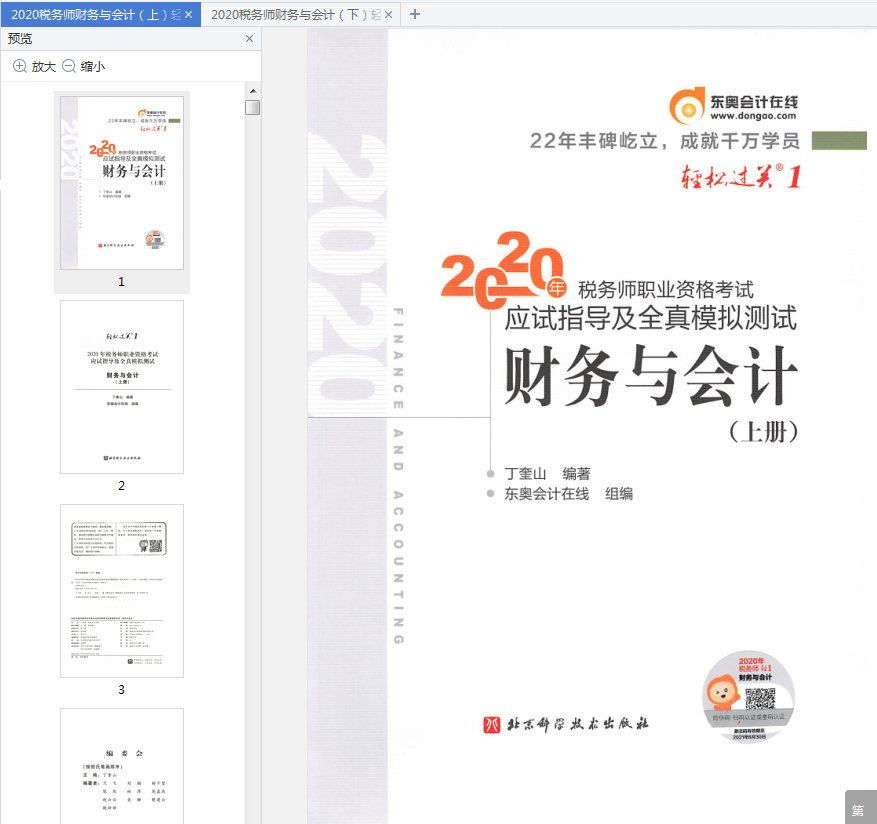Click the 缩小 zoom-out magnifier icon
Image resolution: width=877 pixels, height=824 pixels.
tap(69, 66)
